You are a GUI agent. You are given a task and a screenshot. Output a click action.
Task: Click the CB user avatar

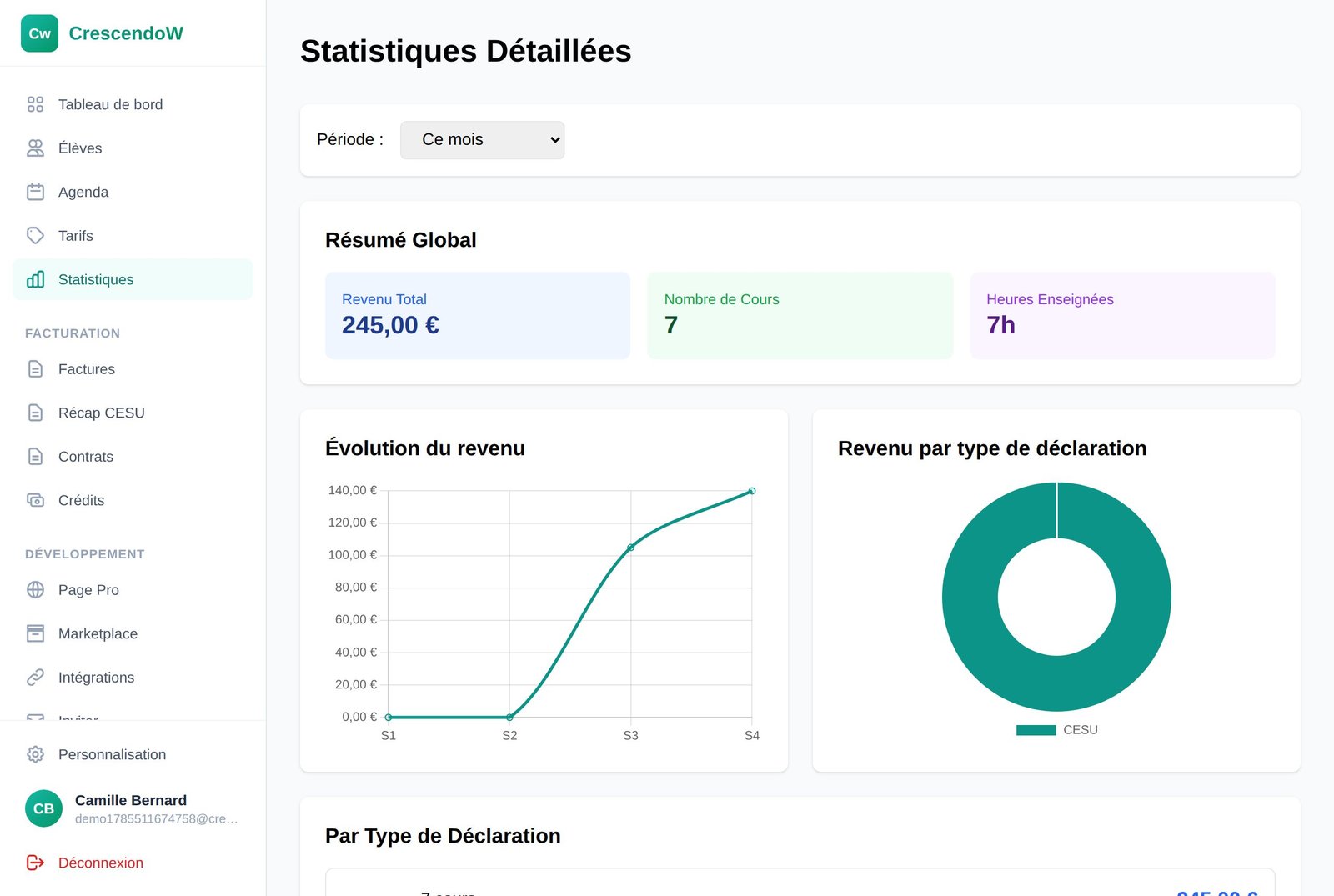[43, 808]
